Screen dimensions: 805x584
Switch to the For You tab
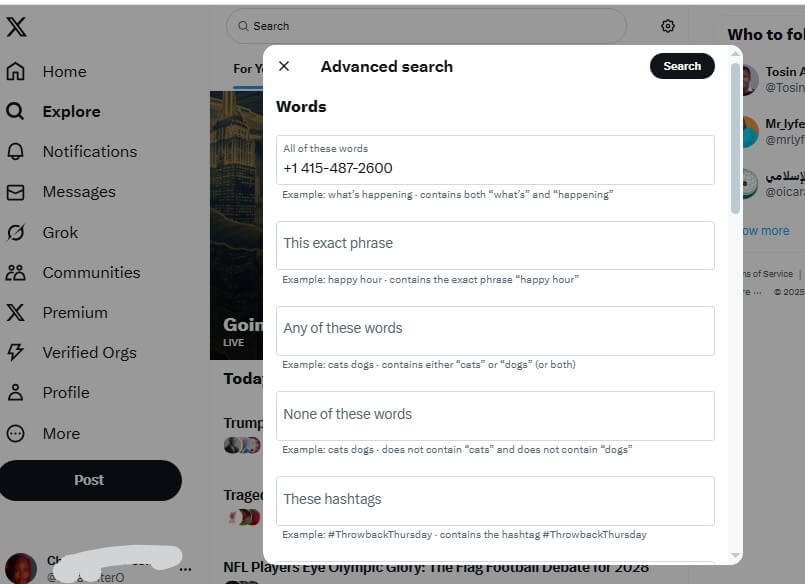pos(247,69)
